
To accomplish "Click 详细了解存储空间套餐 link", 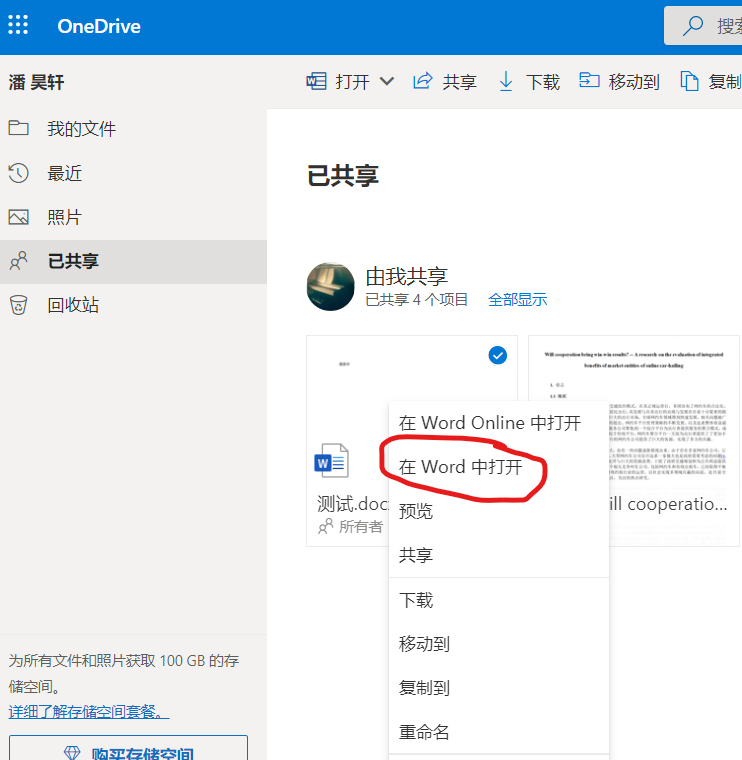I will coord(89,712).
